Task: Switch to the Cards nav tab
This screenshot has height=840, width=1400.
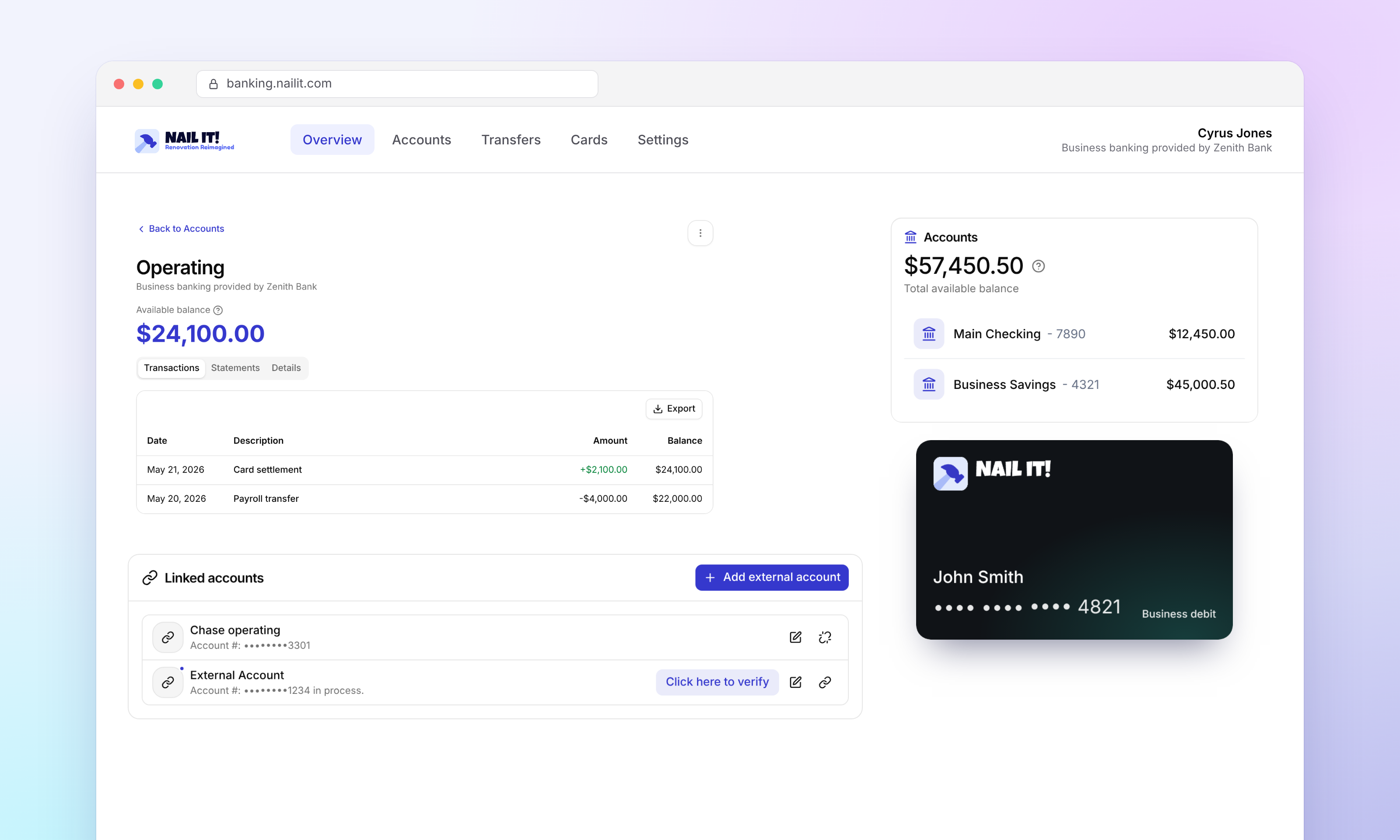Action: pos(589,140)
